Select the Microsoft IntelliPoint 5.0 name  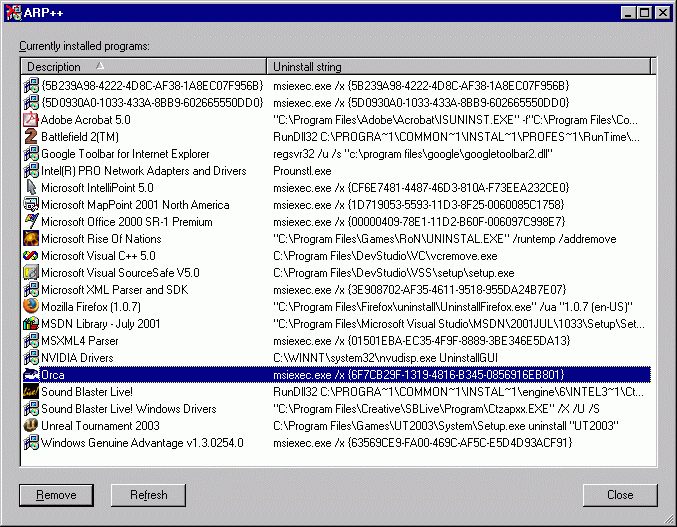(97, 187)
